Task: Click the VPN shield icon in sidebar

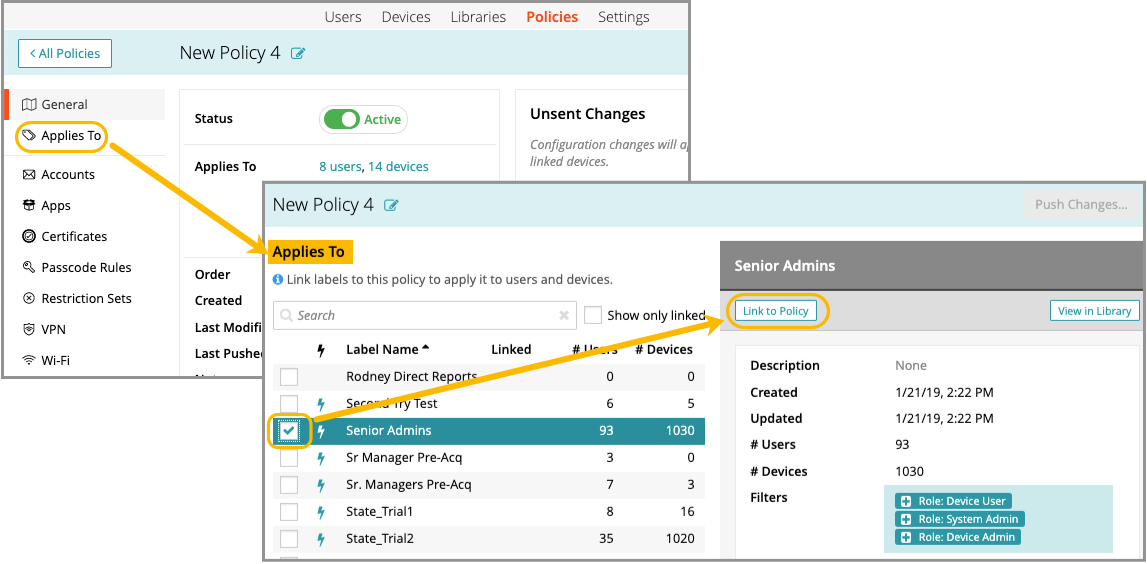Action: pos(29,329)
